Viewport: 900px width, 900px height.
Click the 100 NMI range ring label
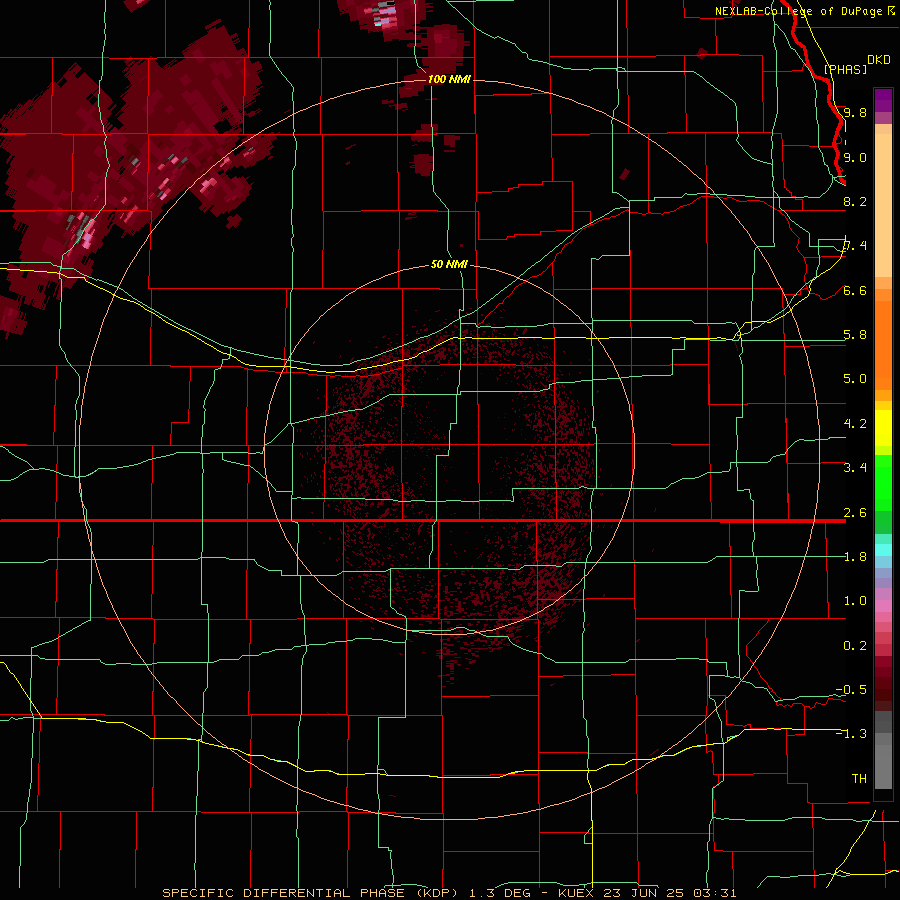click(449, 79)
